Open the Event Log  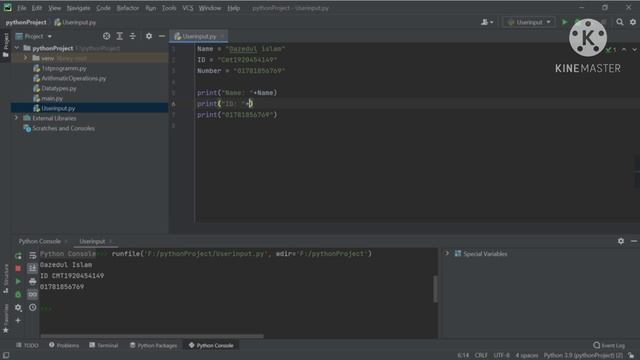click(609, 345)
